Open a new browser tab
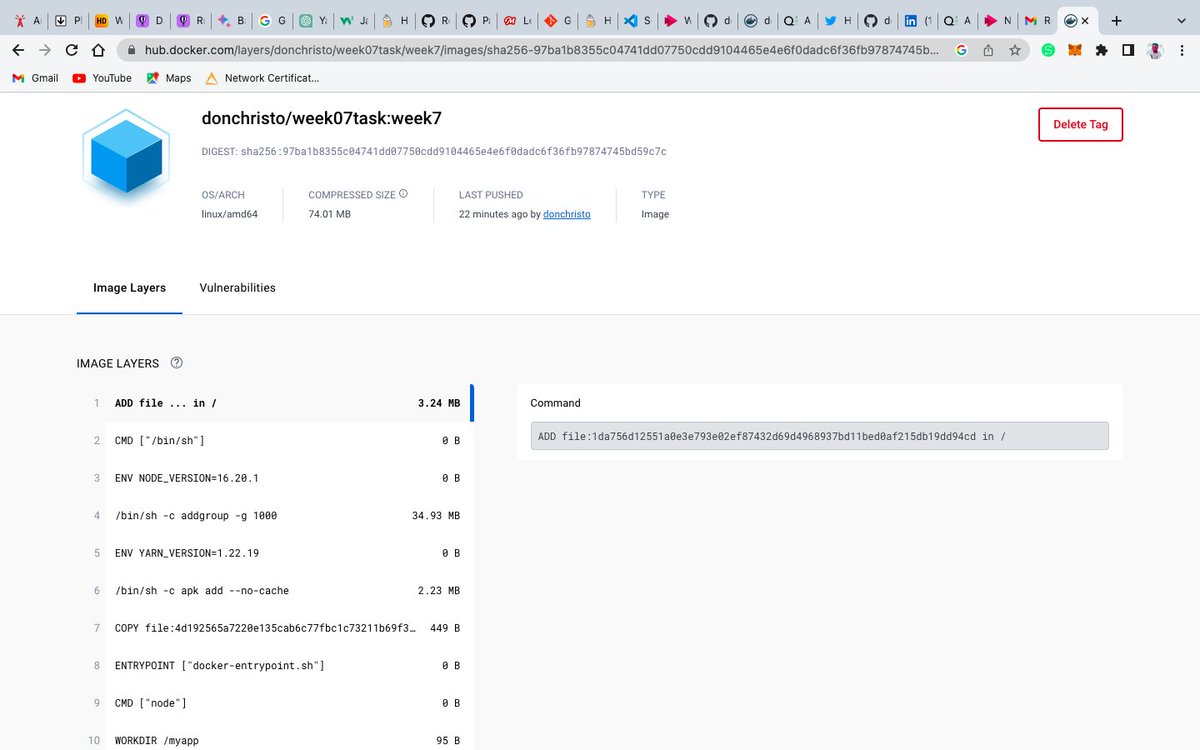Viewport: 1200px width, 750px height. click(x=1117, y=20)
